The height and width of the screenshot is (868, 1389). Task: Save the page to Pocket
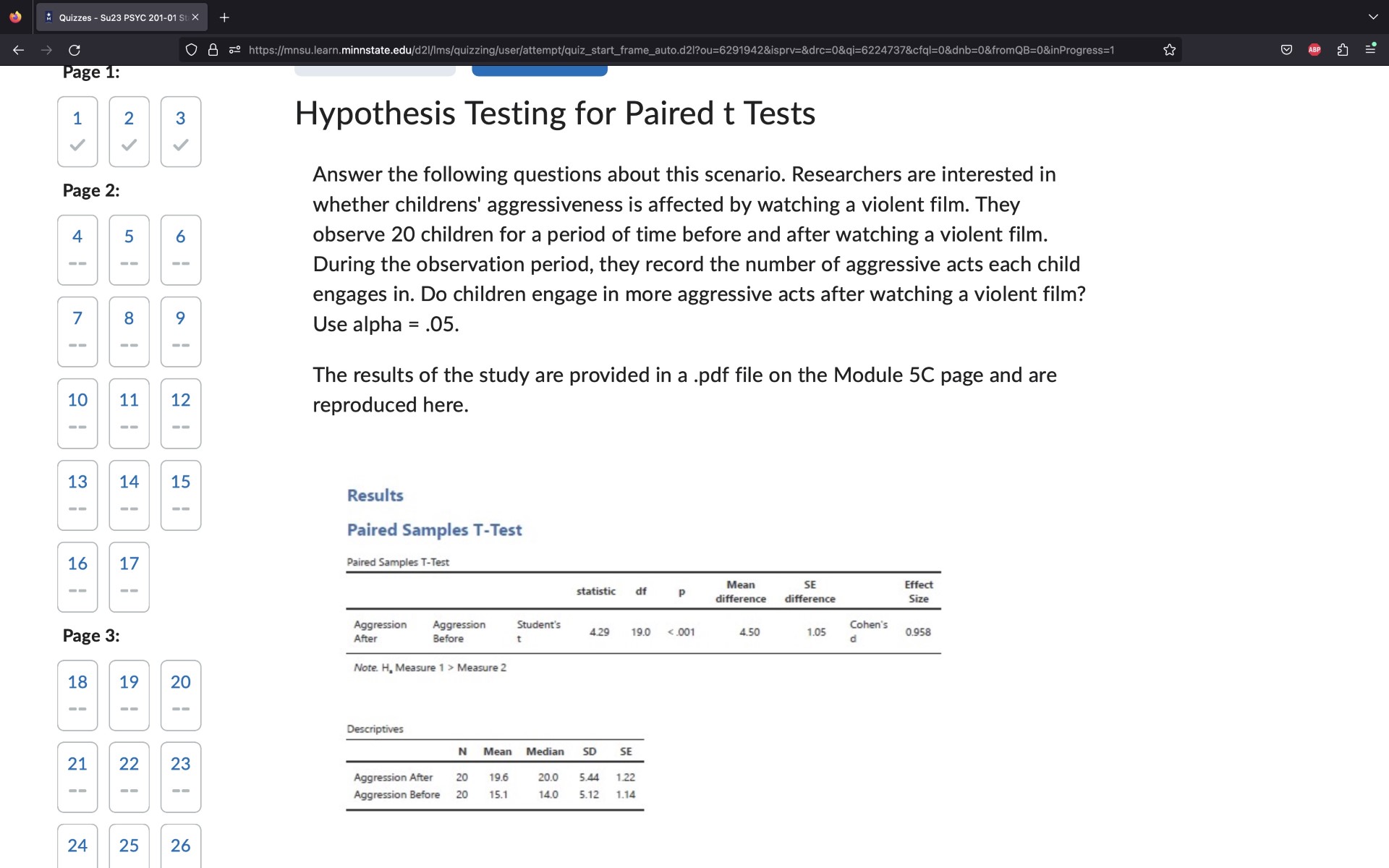[1286, 50]
